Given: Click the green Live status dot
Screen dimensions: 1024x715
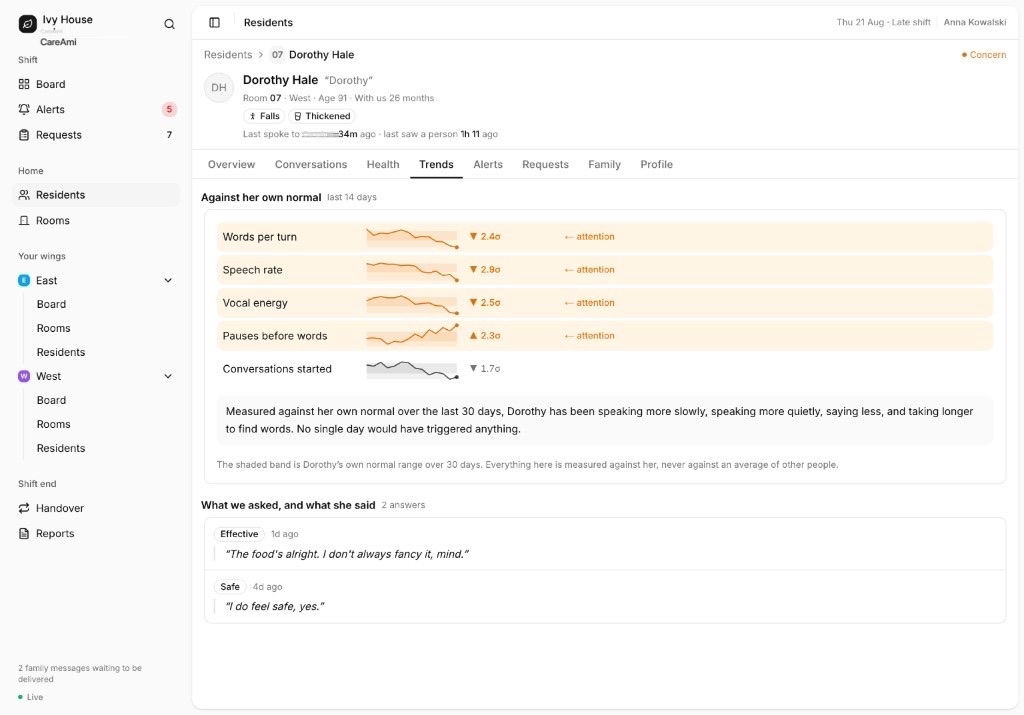Looking at the screenshot, I should (20, 697).
